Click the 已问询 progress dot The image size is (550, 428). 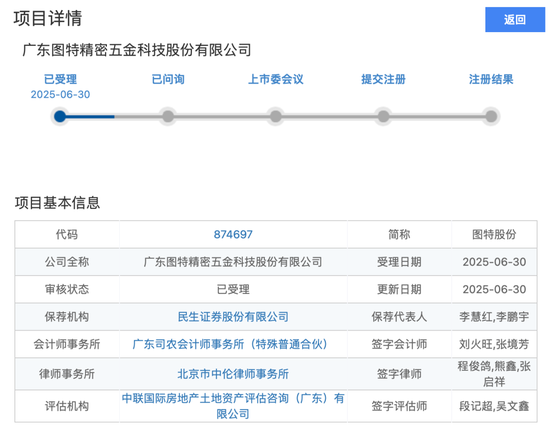pos(168,116)
